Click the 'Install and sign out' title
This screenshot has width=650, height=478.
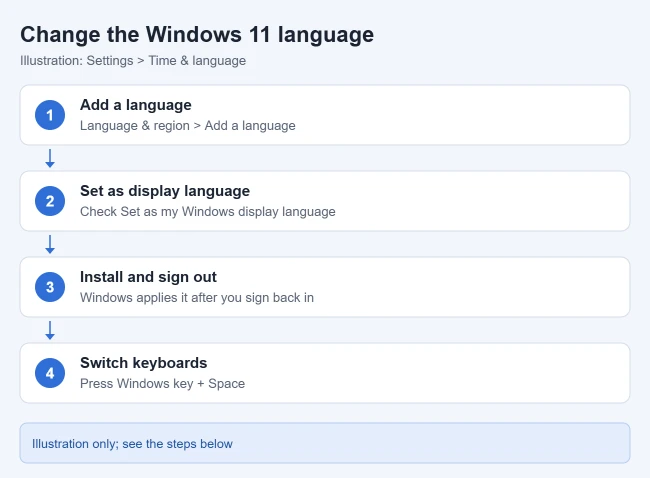(x=148, y=277)
